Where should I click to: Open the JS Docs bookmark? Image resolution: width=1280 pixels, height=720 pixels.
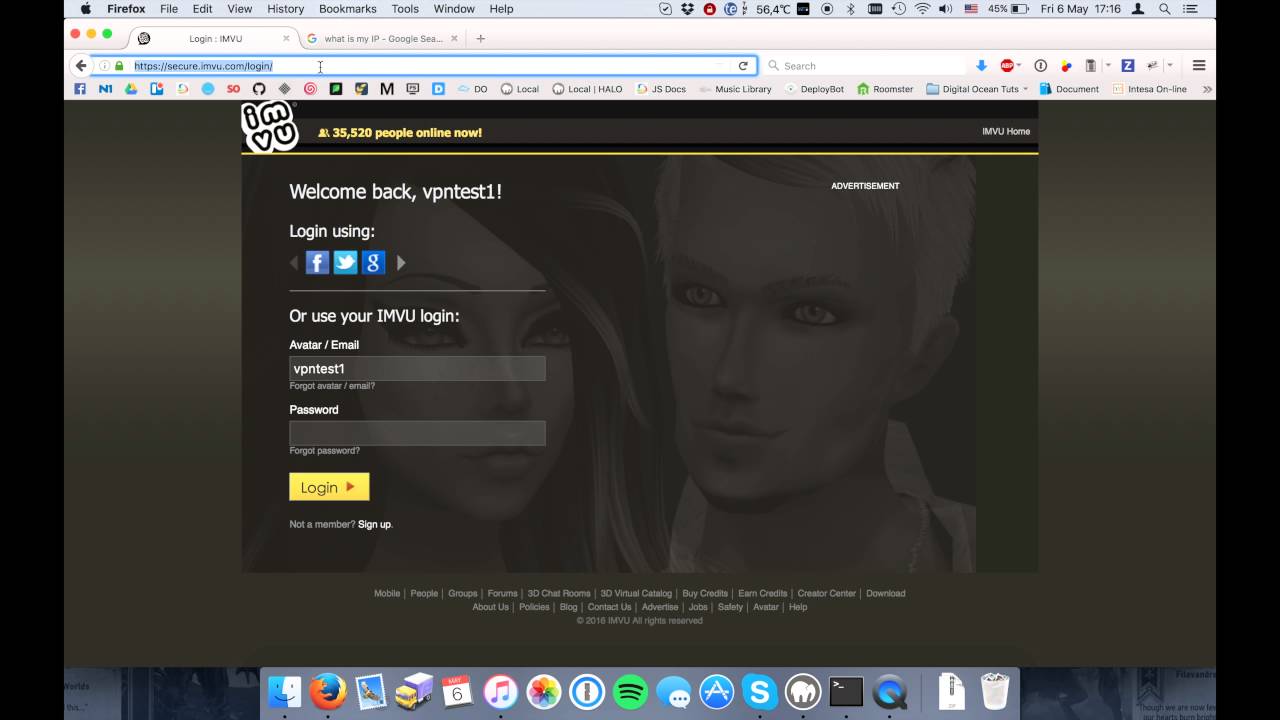(x=661, y=89)
